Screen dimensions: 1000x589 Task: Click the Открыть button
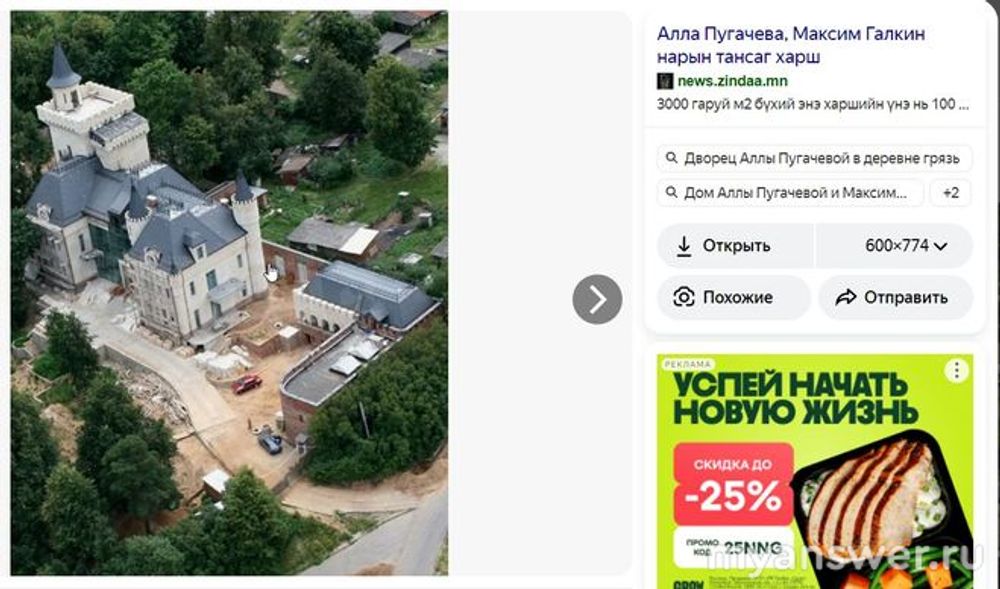[735, 246]
